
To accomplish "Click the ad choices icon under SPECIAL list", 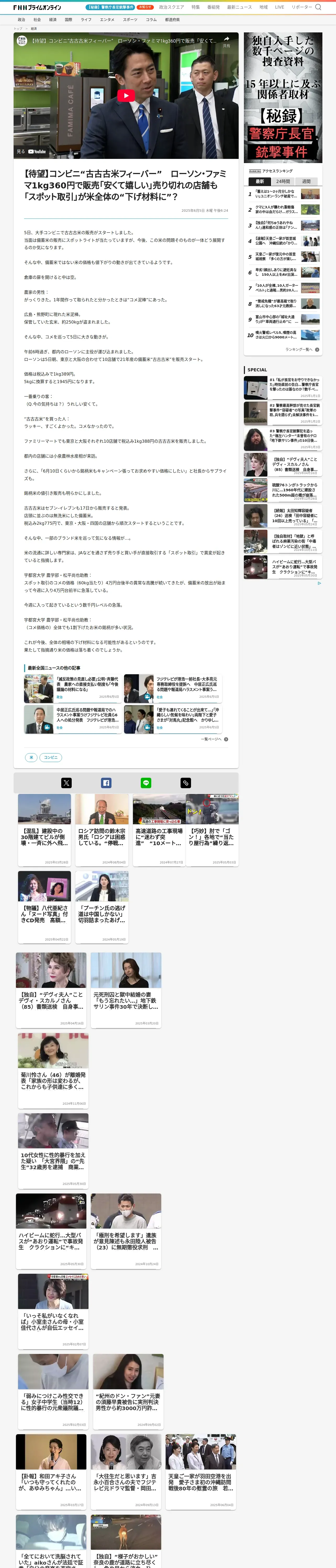I will click(319, 583).
